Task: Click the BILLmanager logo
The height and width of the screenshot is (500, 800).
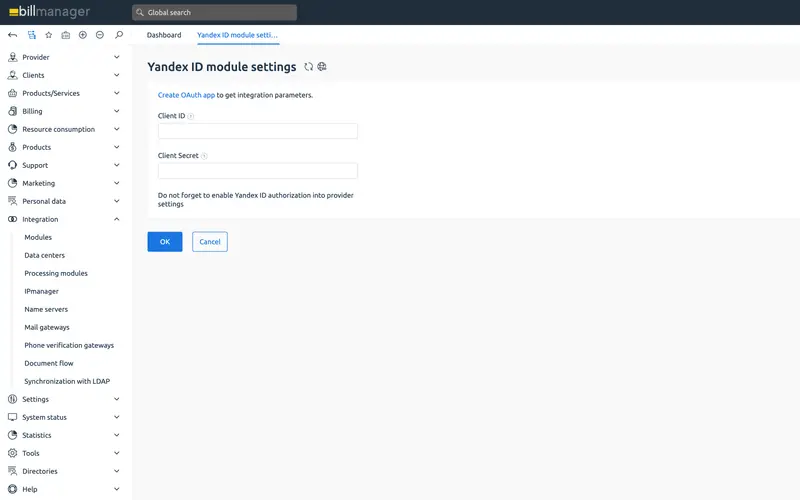Action: tap(49, 12)
